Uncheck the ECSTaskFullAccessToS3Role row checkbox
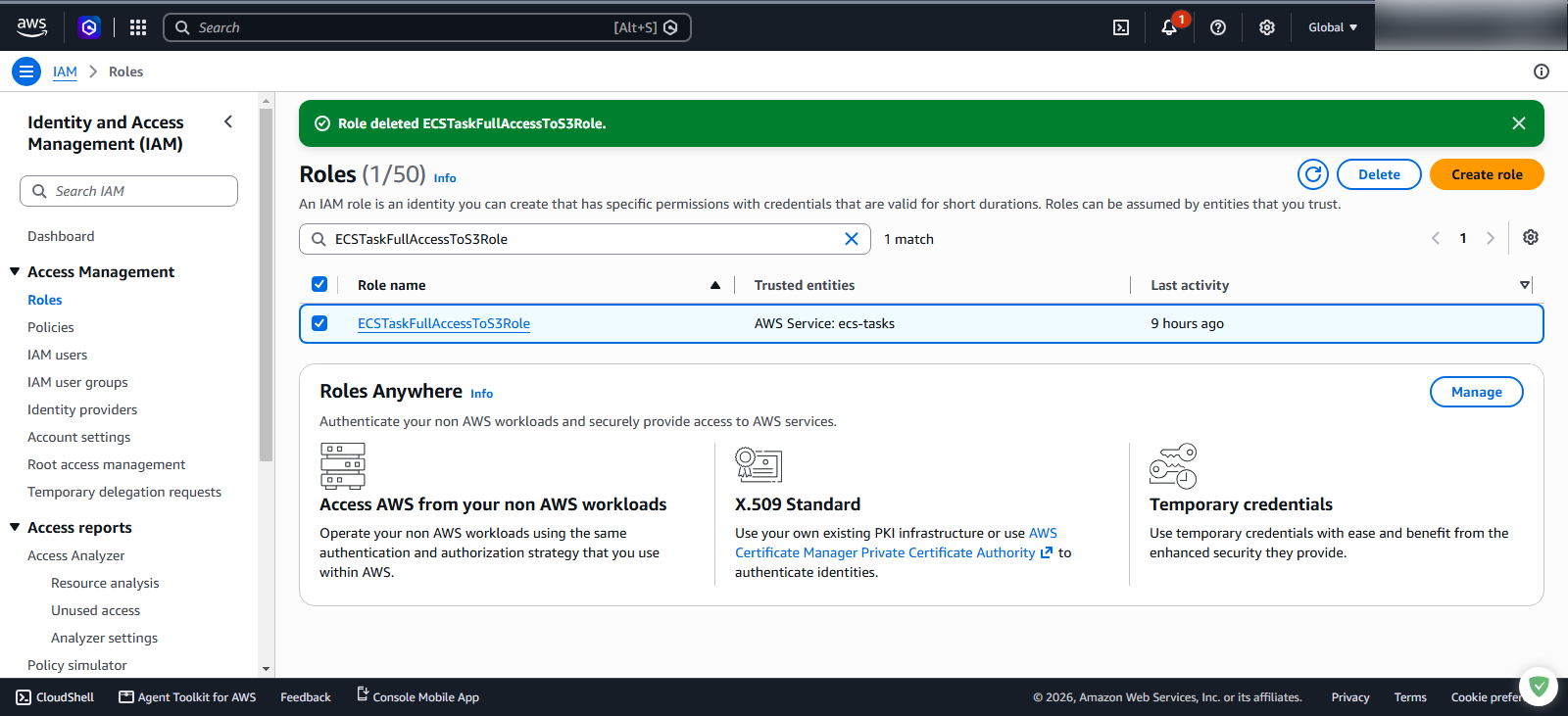This screenshot has height=716, width=1568. pos(319,323)
